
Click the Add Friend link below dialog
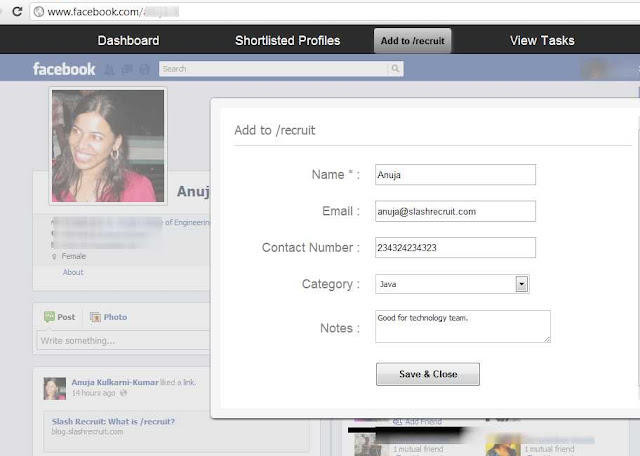tap(423, 422)
